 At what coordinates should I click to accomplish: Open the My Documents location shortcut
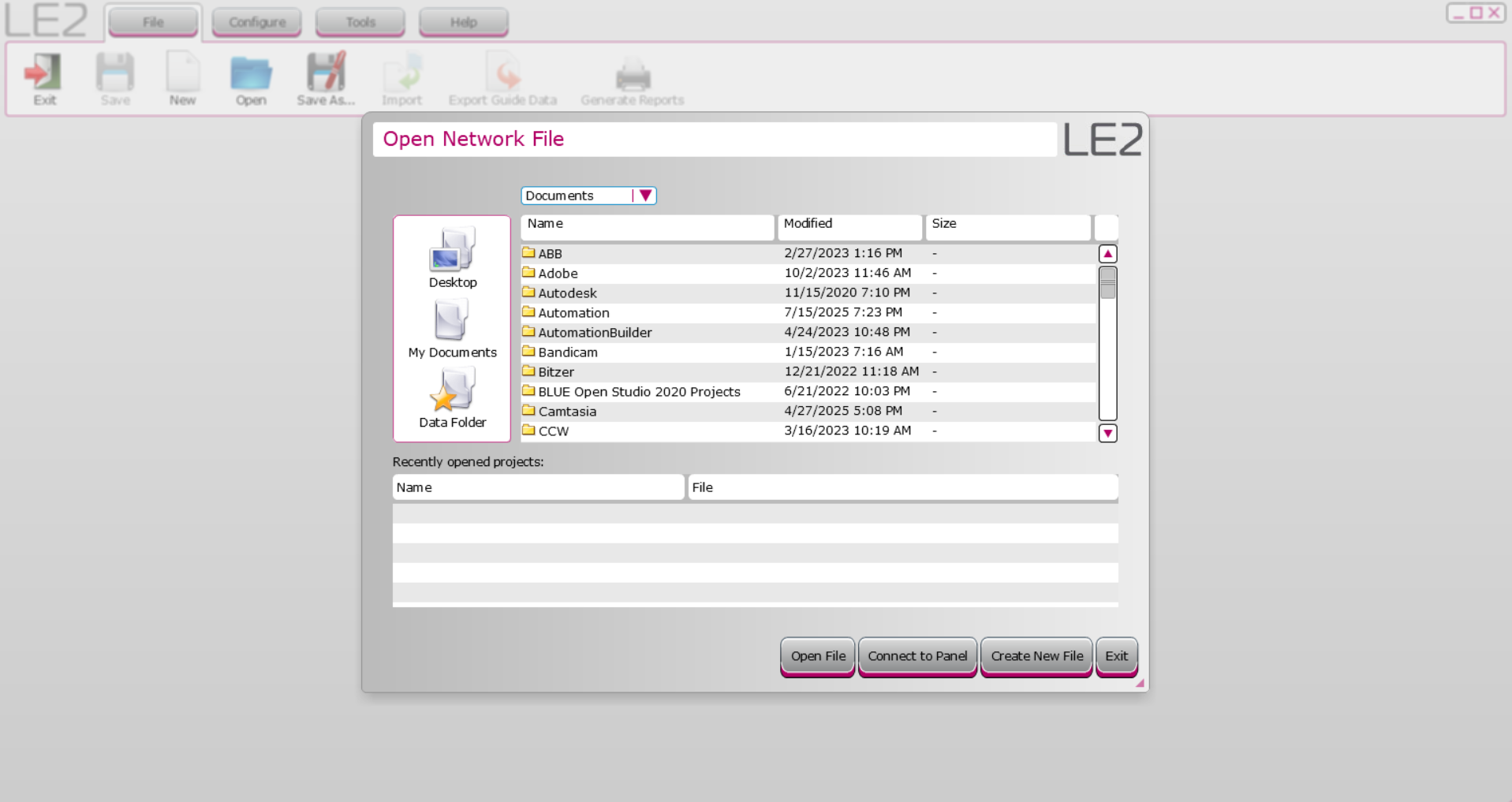click(452, 326)
